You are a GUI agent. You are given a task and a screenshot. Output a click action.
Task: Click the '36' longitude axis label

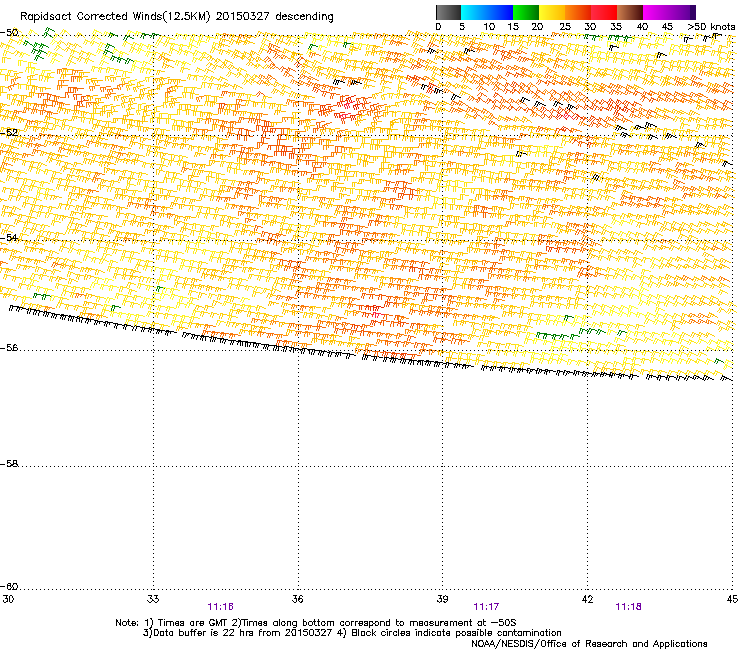coord(297,599)
